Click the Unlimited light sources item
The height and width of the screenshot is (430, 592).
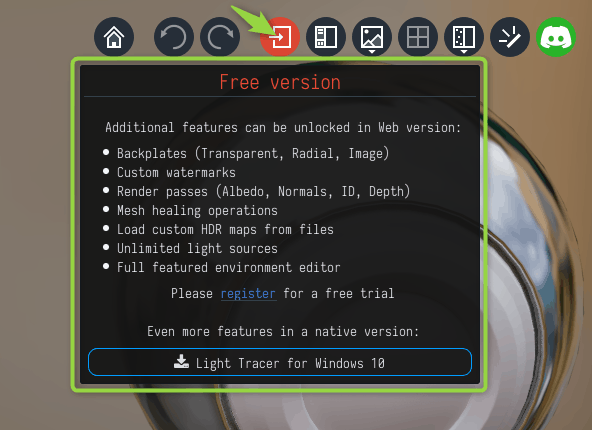pyautogui.click(x=197, y=248)
